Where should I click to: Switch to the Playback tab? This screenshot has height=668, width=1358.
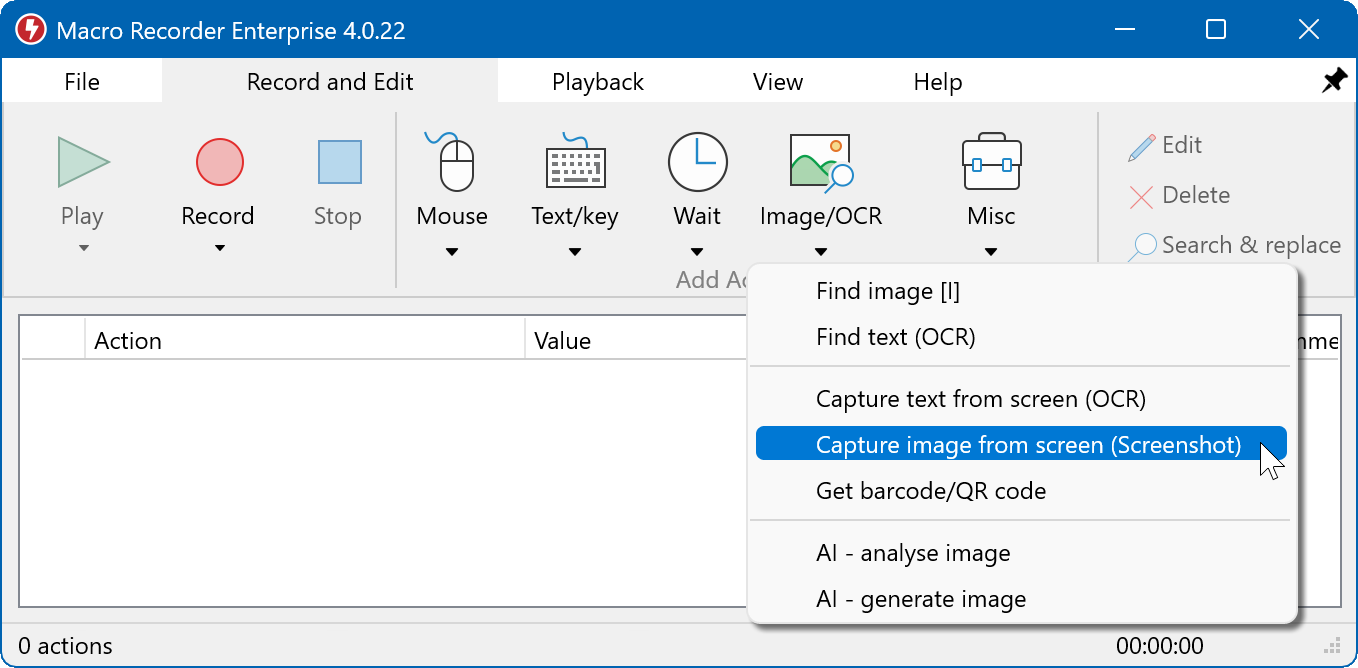[597, 81]
